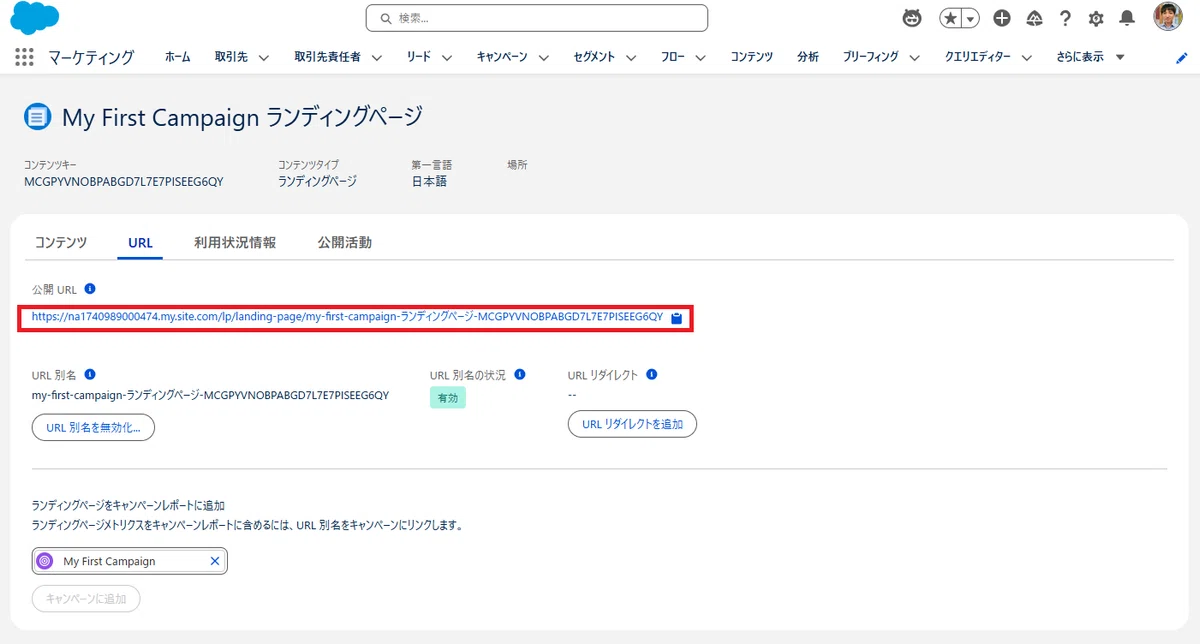Click the My First Campaign lookup field
The image size is (1200, 644).
pos(130,561)
